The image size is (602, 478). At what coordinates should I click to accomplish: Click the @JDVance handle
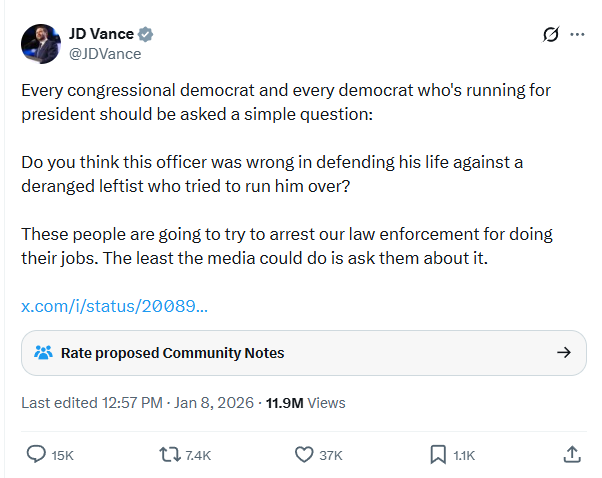coord(105,54)
